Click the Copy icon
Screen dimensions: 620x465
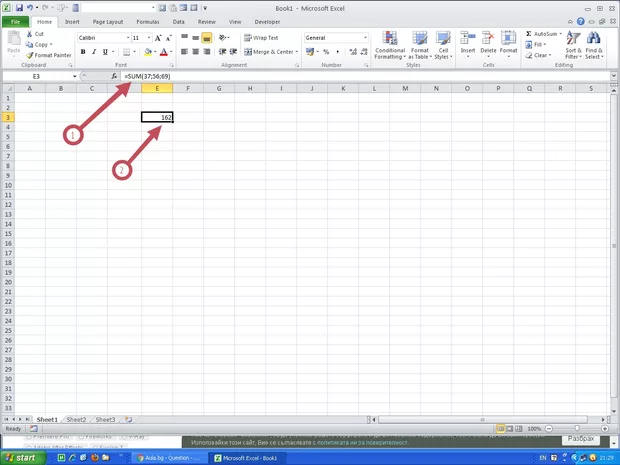coord(29,45)
